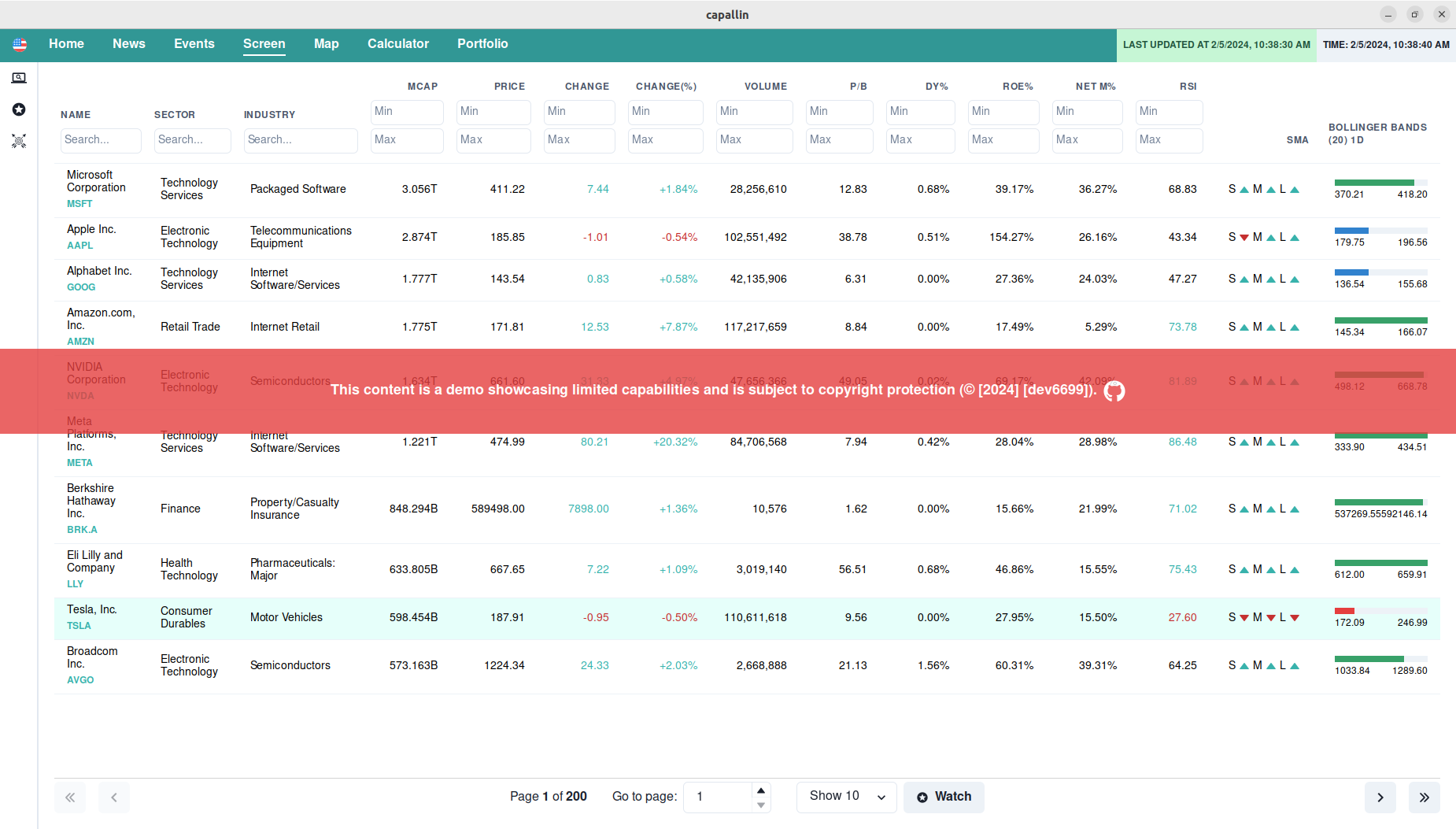Click the Last Updated timestamp badge
This screenshot has width=1456, height=829.
tap(1216, 45)
